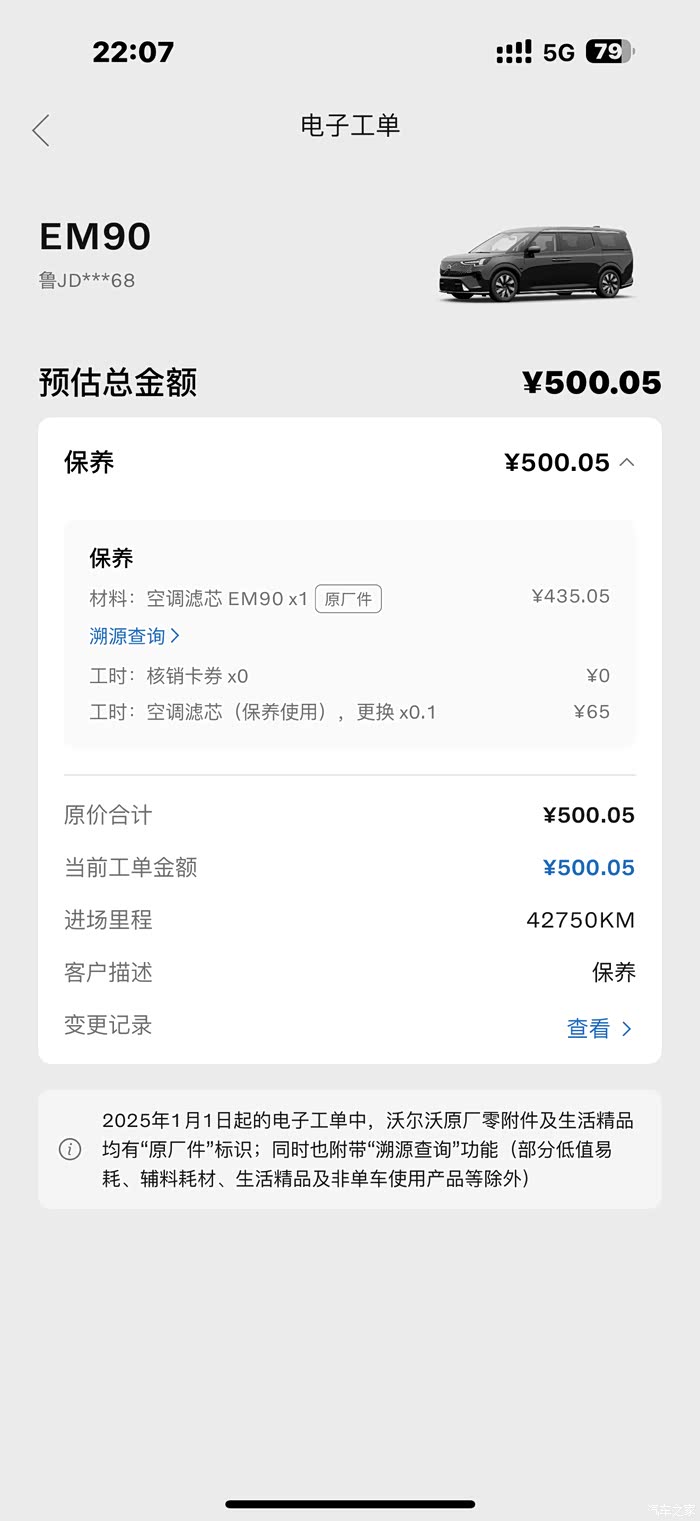Tap the 电子工单 page title
700x1521 pixels.
[x=350, y=126]
